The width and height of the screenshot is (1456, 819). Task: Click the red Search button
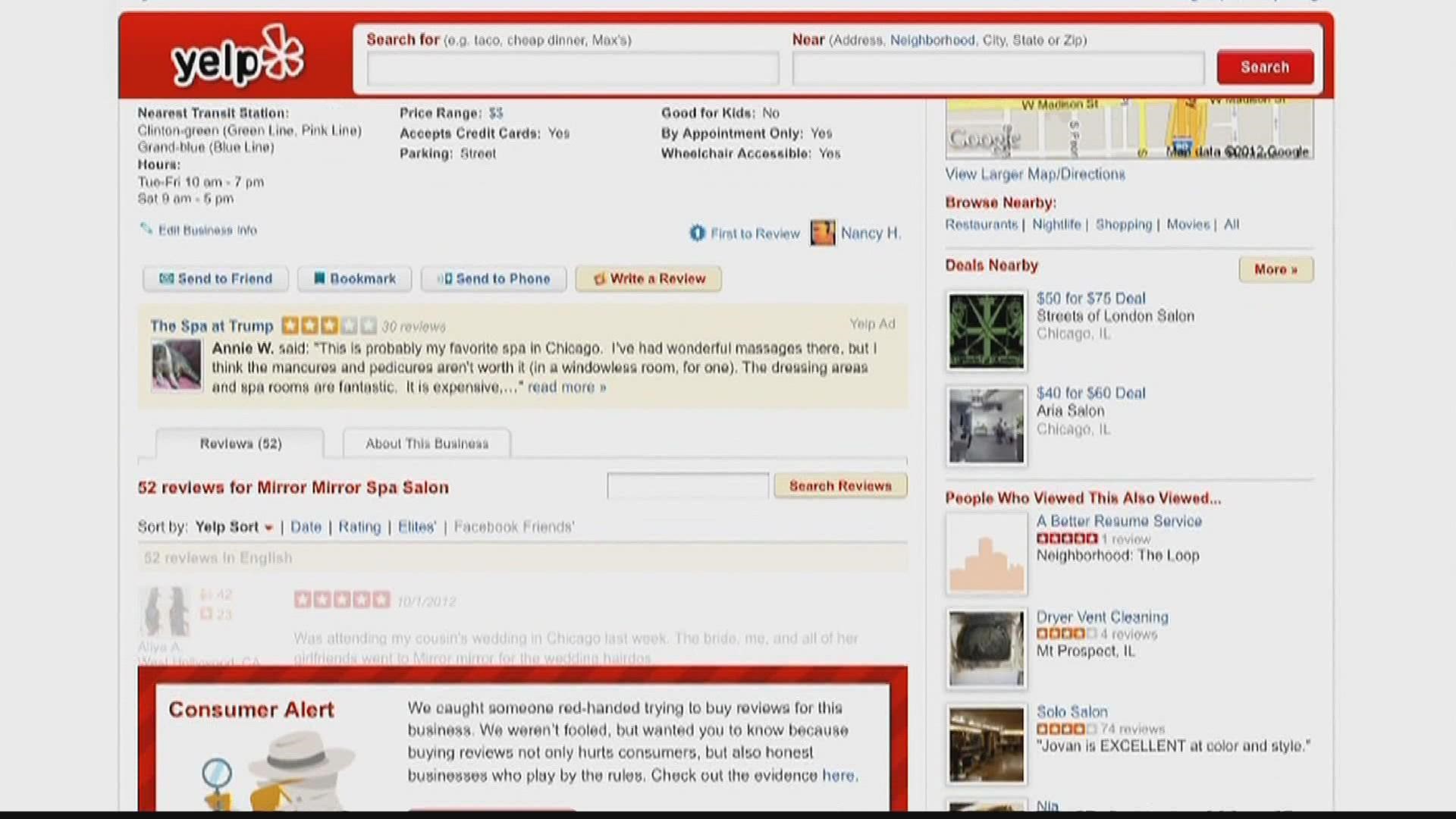(1265, 67)
